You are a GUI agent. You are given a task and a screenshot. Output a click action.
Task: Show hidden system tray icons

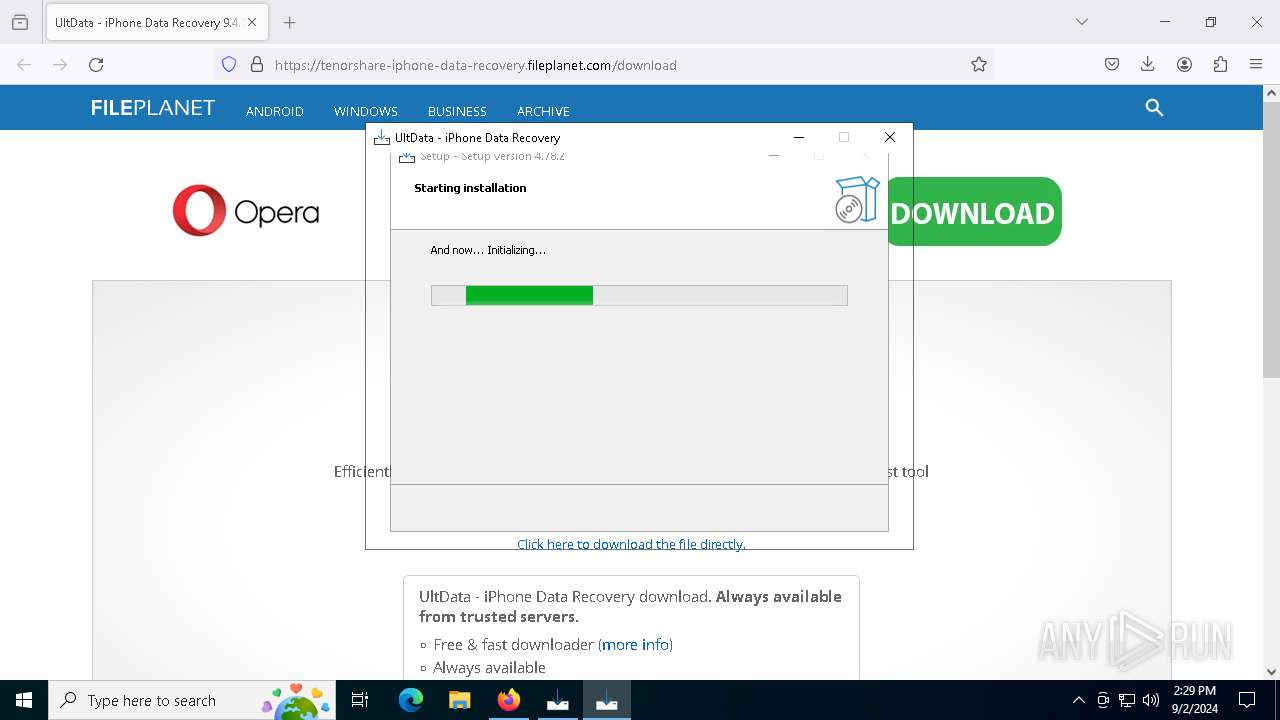tap(1078, 700)
